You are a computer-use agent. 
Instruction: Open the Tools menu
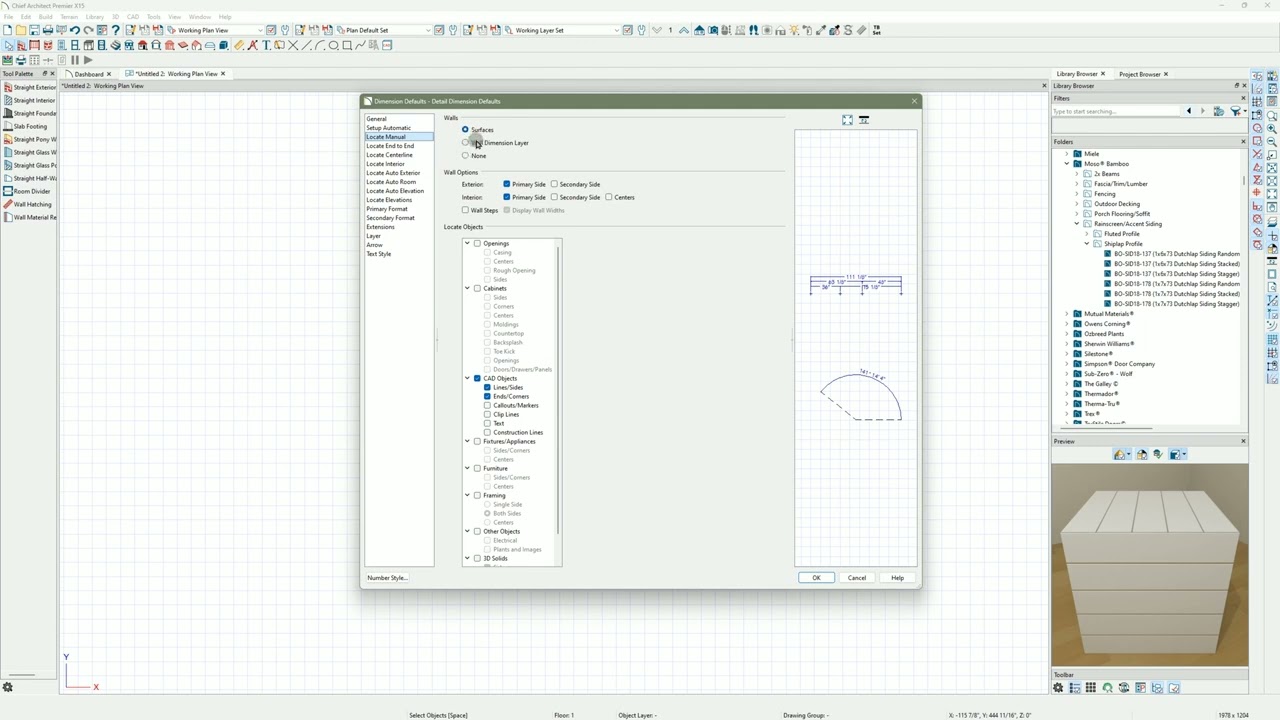153,17
